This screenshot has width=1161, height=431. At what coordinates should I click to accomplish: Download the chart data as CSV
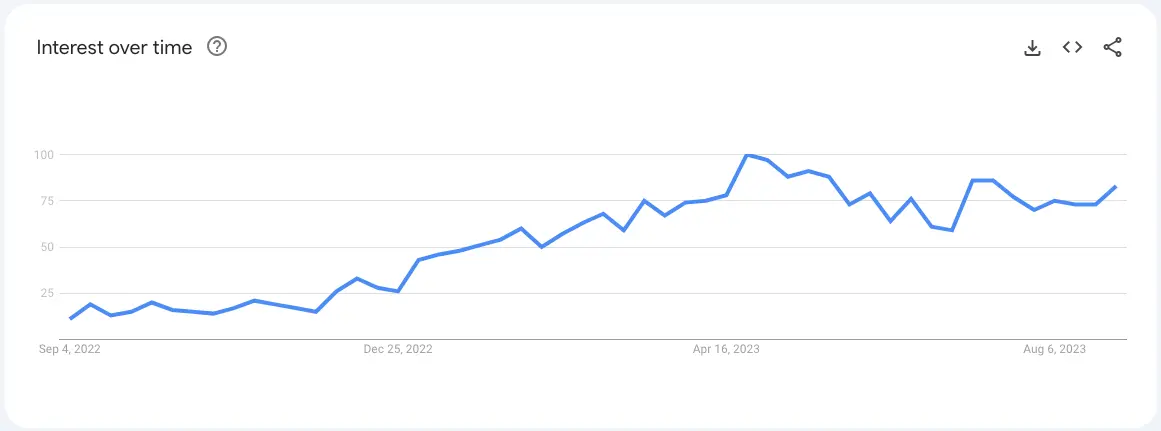point(1032,48)
